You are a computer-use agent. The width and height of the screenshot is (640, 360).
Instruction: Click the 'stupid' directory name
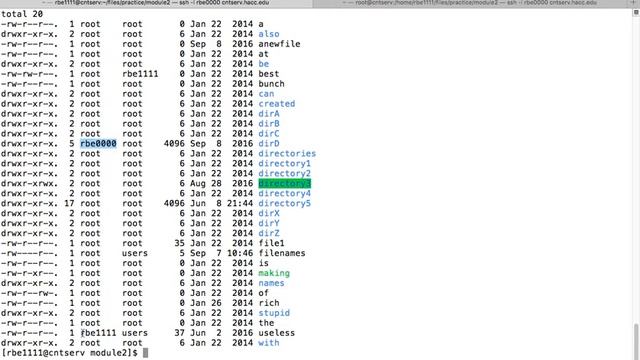pyautogui.click(x=274, y=313)
